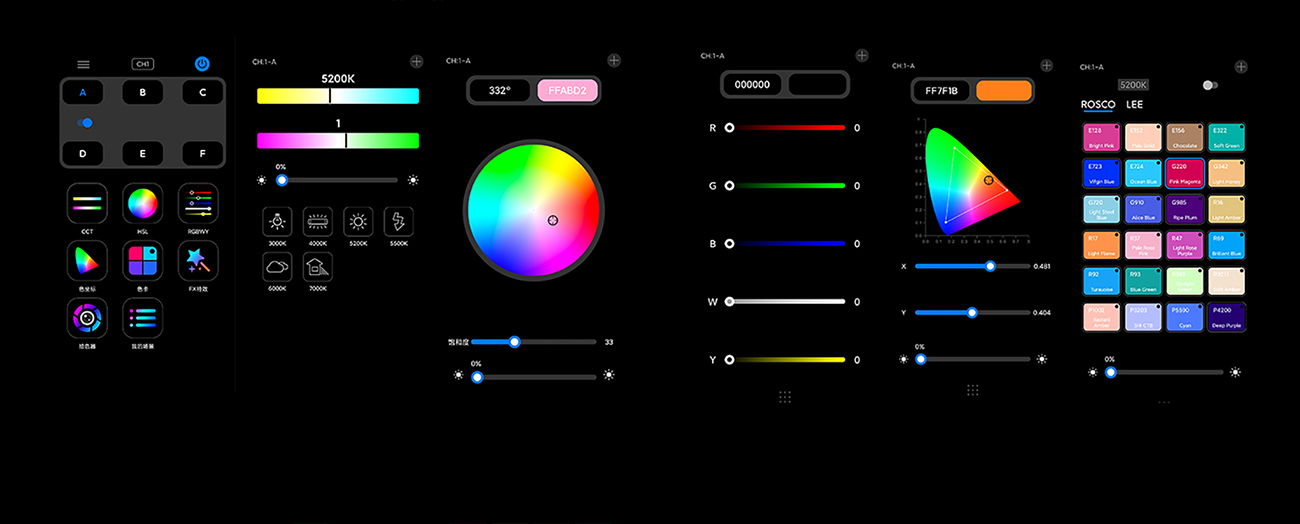Viewport: 1300px width, 524px height.
Task: Switch to the LEE gel tab
Action: [x=1135, y=104]
